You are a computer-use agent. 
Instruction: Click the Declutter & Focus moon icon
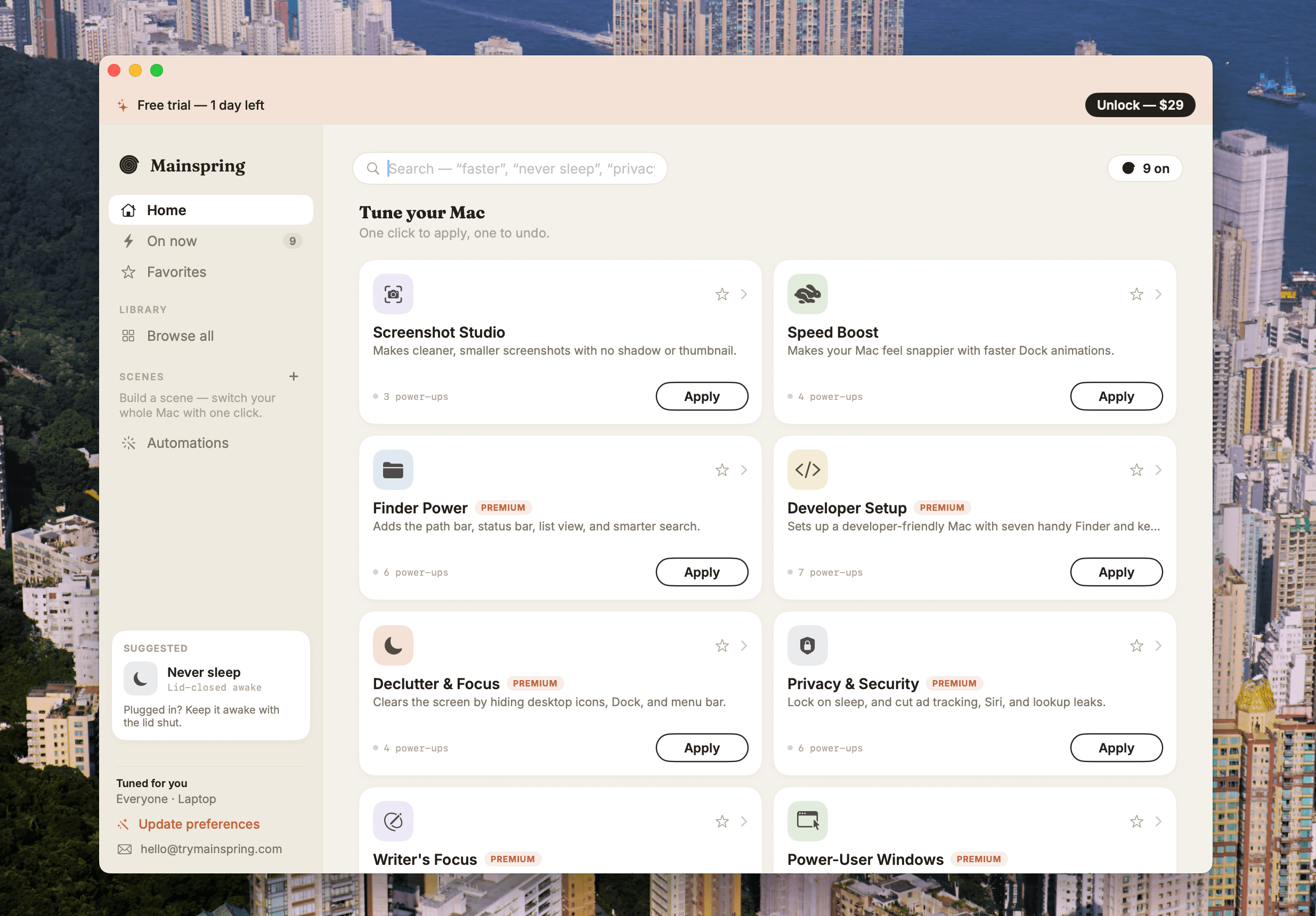(393, 645)
